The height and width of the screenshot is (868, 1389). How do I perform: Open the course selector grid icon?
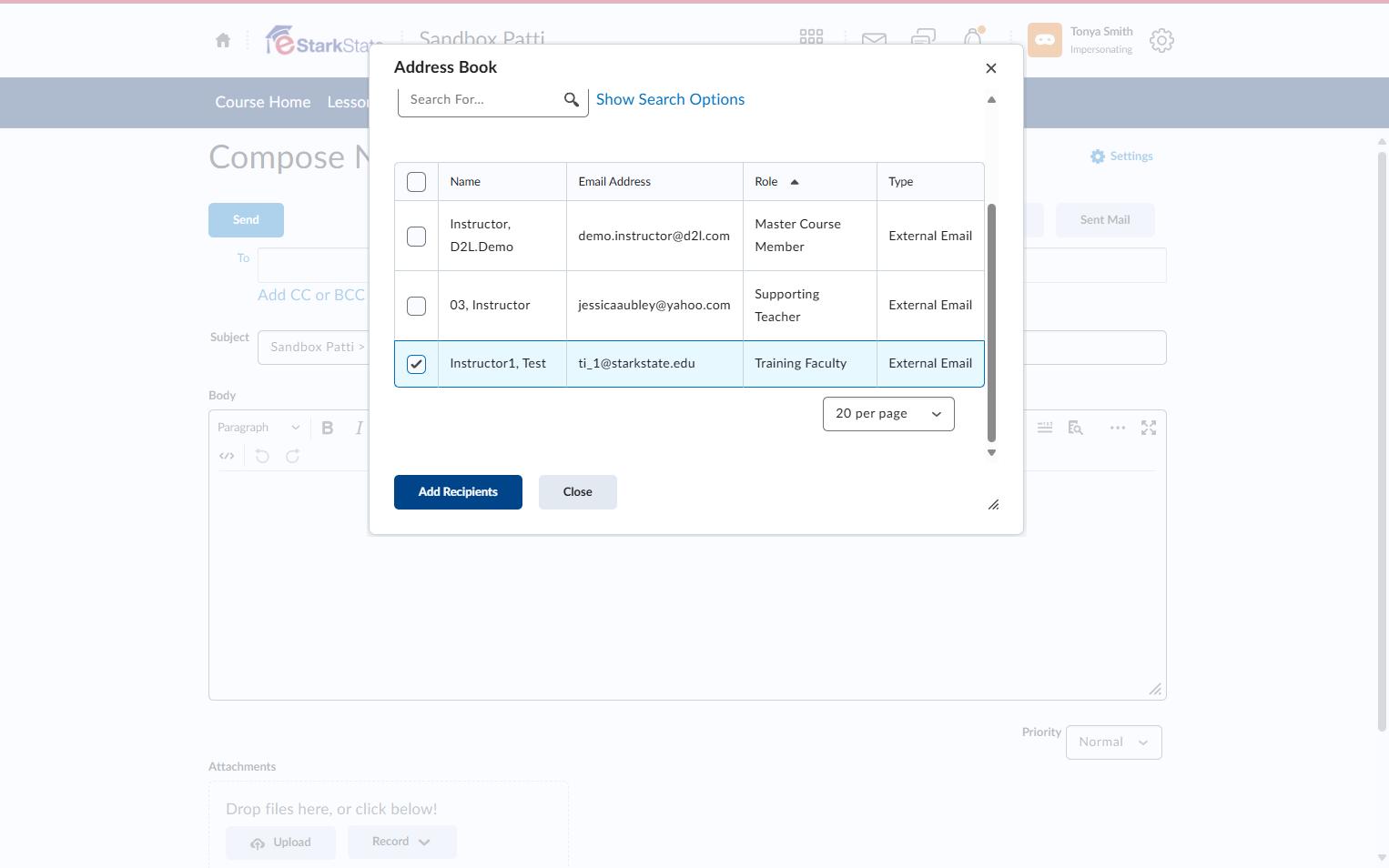tap(811, 37)
